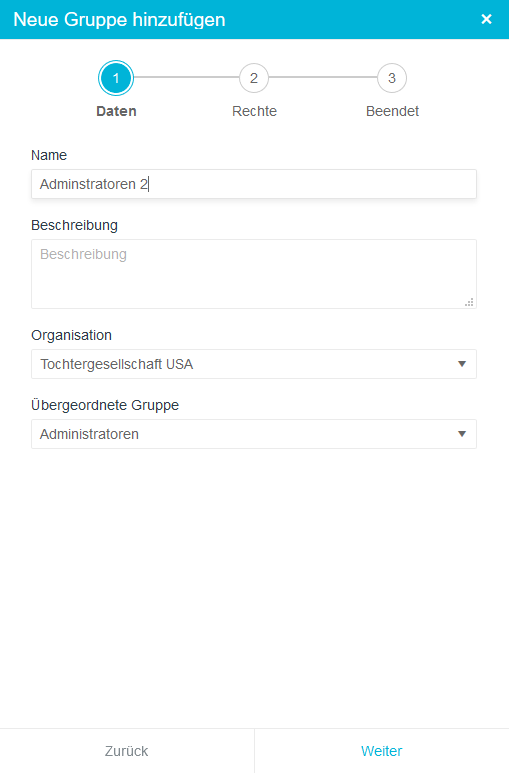Click the Beschreibung field label
The height and width of the screenshot is (773, 509).
(x=74, y=225)
